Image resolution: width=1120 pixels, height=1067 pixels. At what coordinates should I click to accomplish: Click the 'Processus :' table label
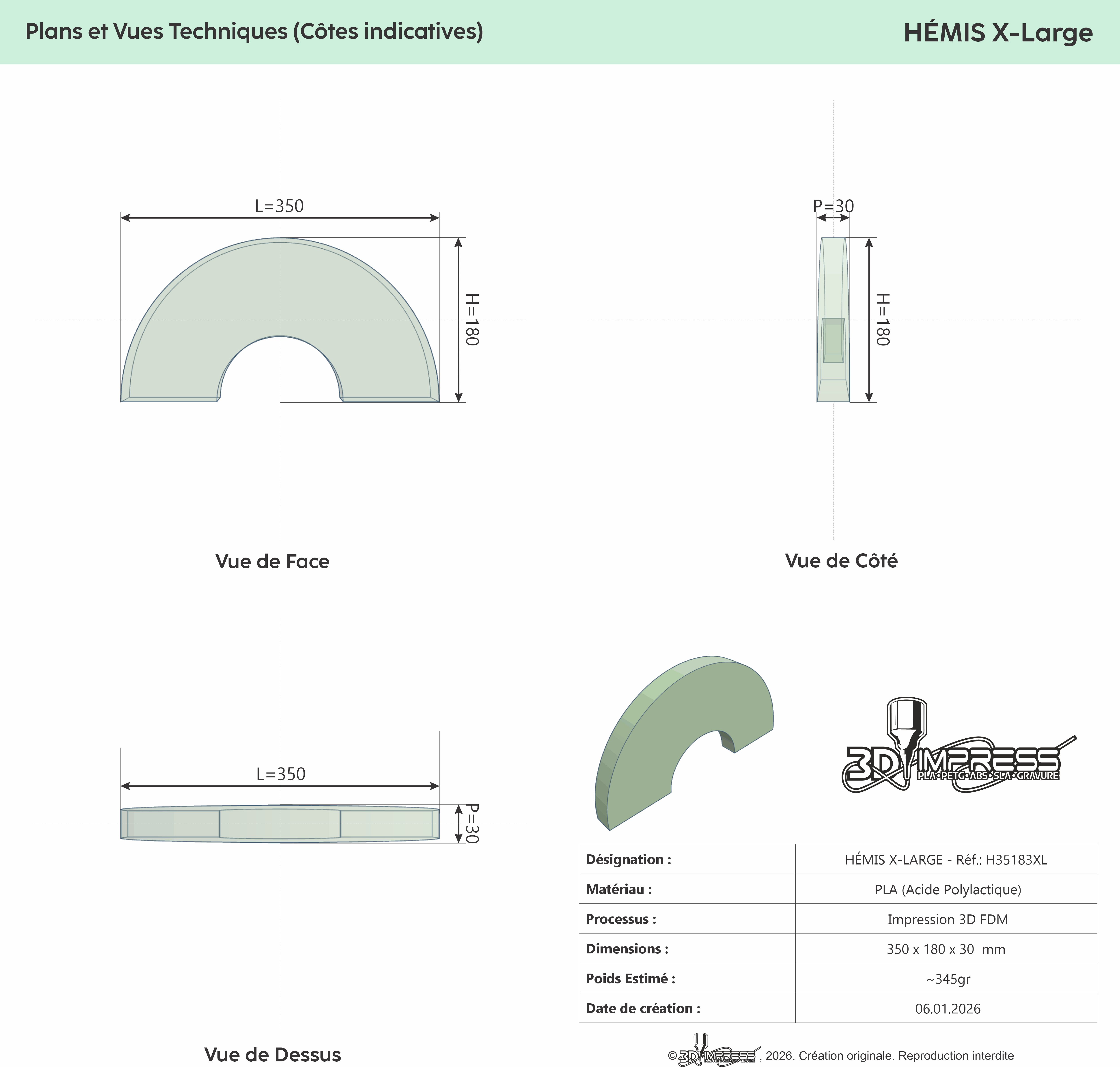click(x=621, y=919)
